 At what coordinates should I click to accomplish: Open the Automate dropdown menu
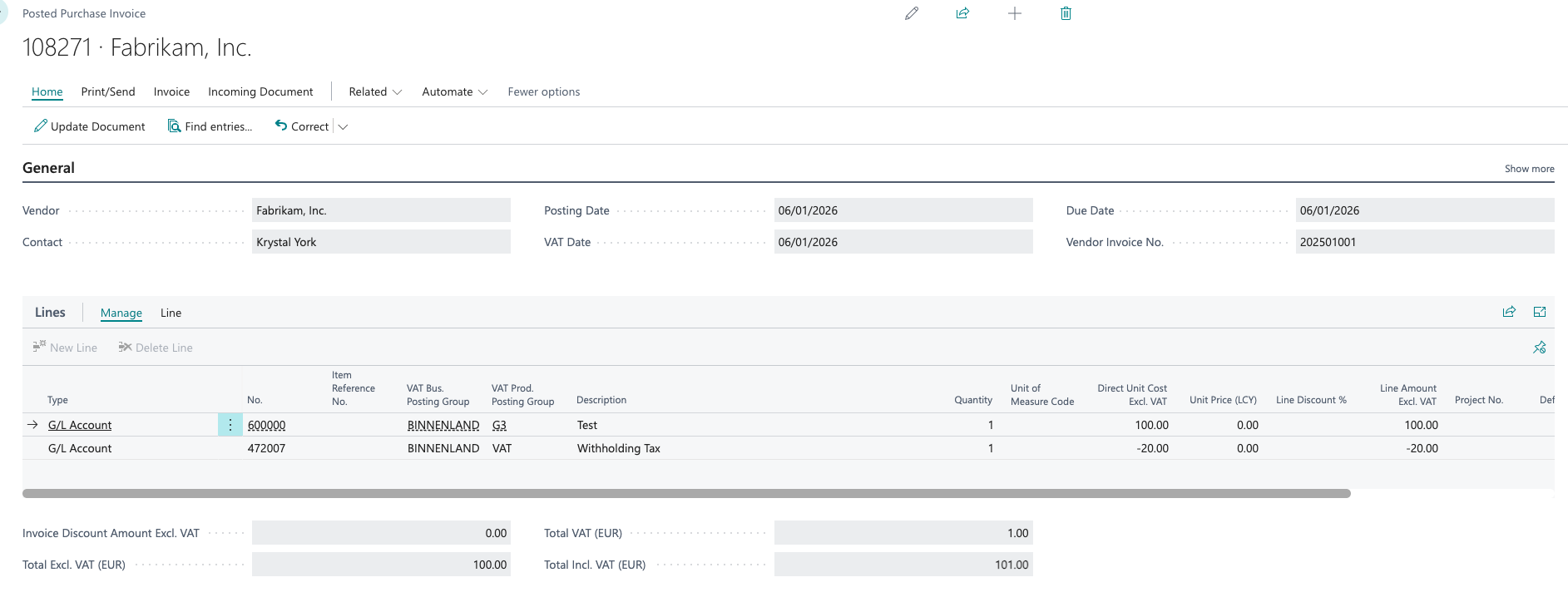tap(454, 91)
